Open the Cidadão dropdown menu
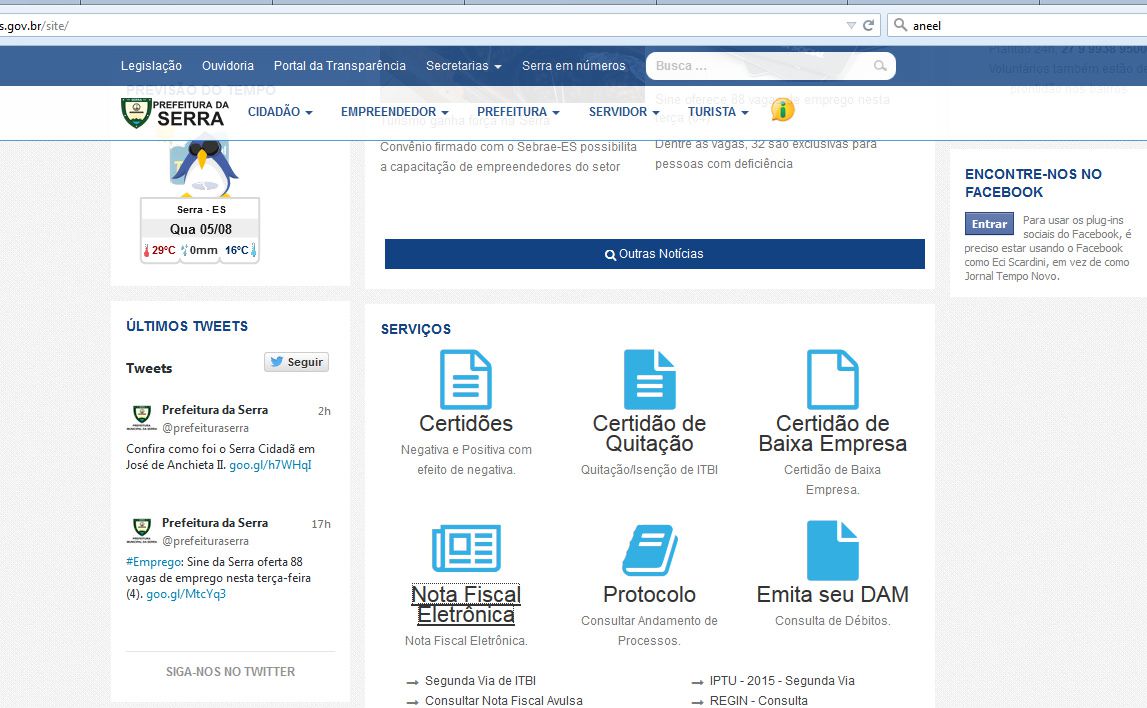This screenshot has height=708, width=1147. pyautogui.click(x=280, y=112)
